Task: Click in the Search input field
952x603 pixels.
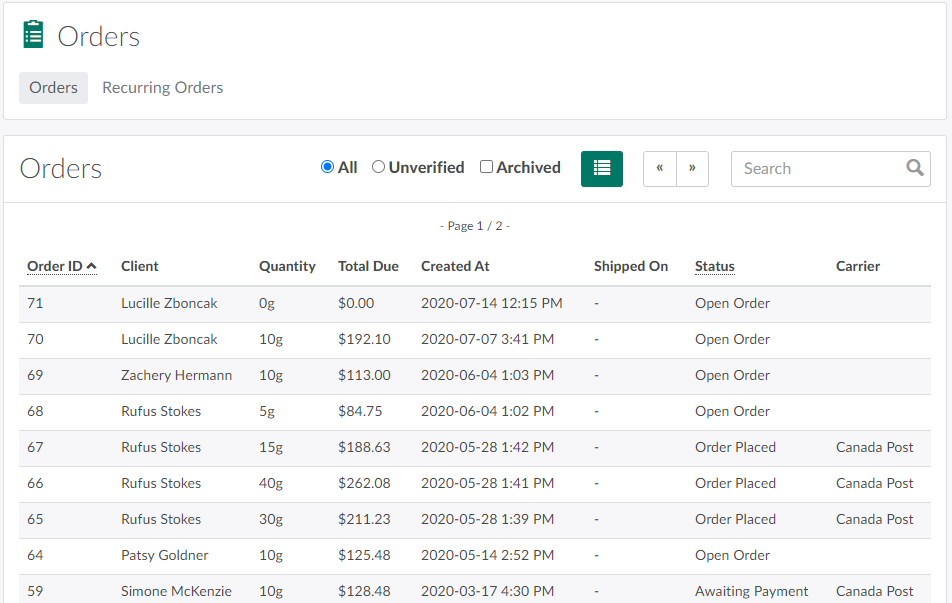Action: pyautogui.click(x=816, y=169)
